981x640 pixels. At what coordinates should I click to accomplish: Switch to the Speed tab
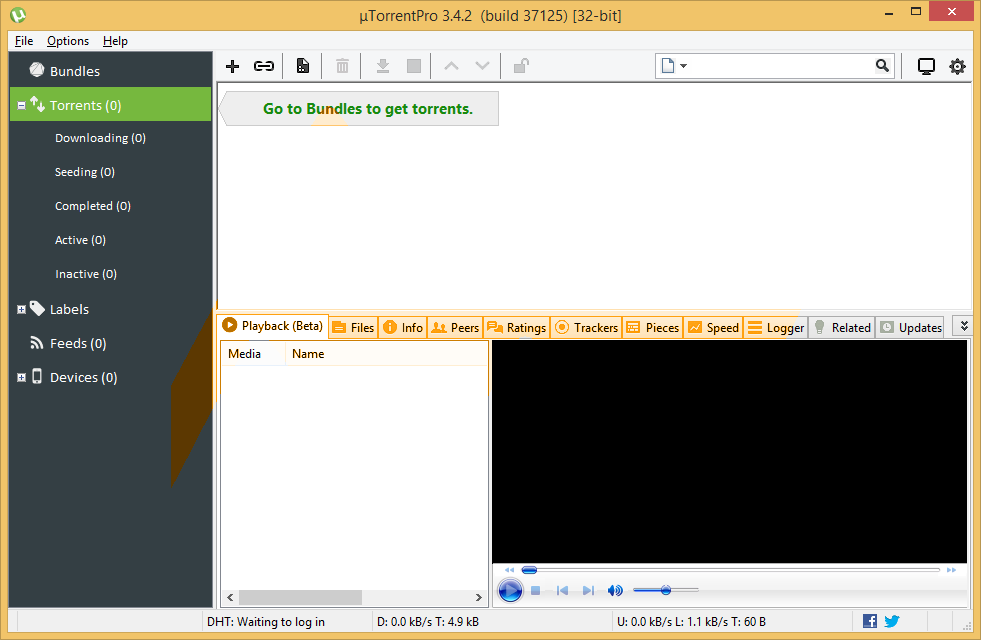[x=714, y=327]
